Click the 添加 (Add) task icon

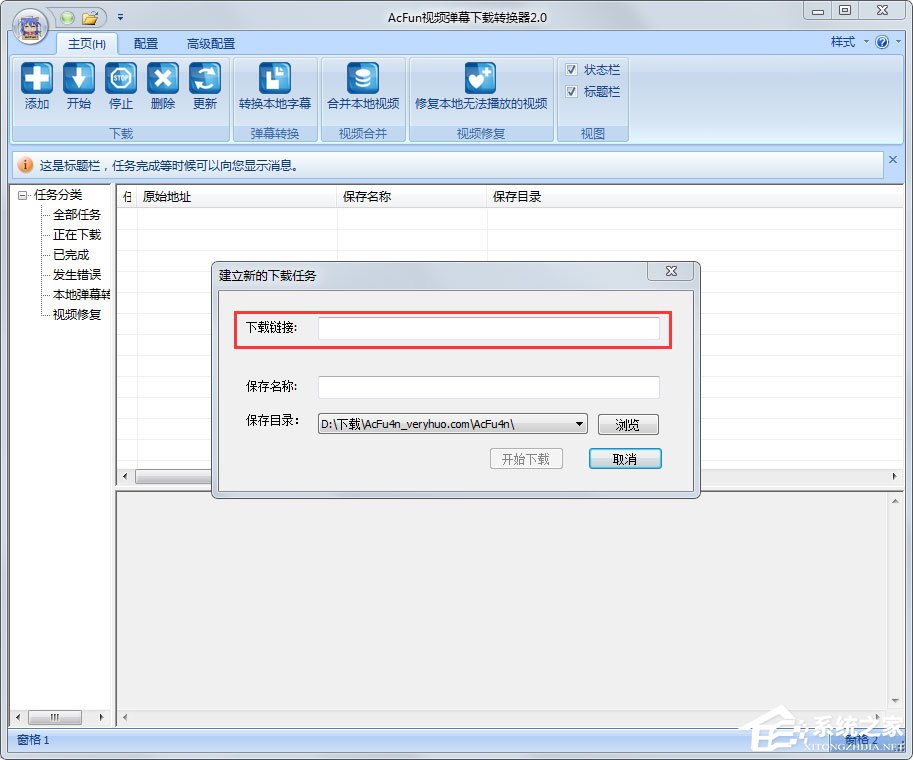37,86
